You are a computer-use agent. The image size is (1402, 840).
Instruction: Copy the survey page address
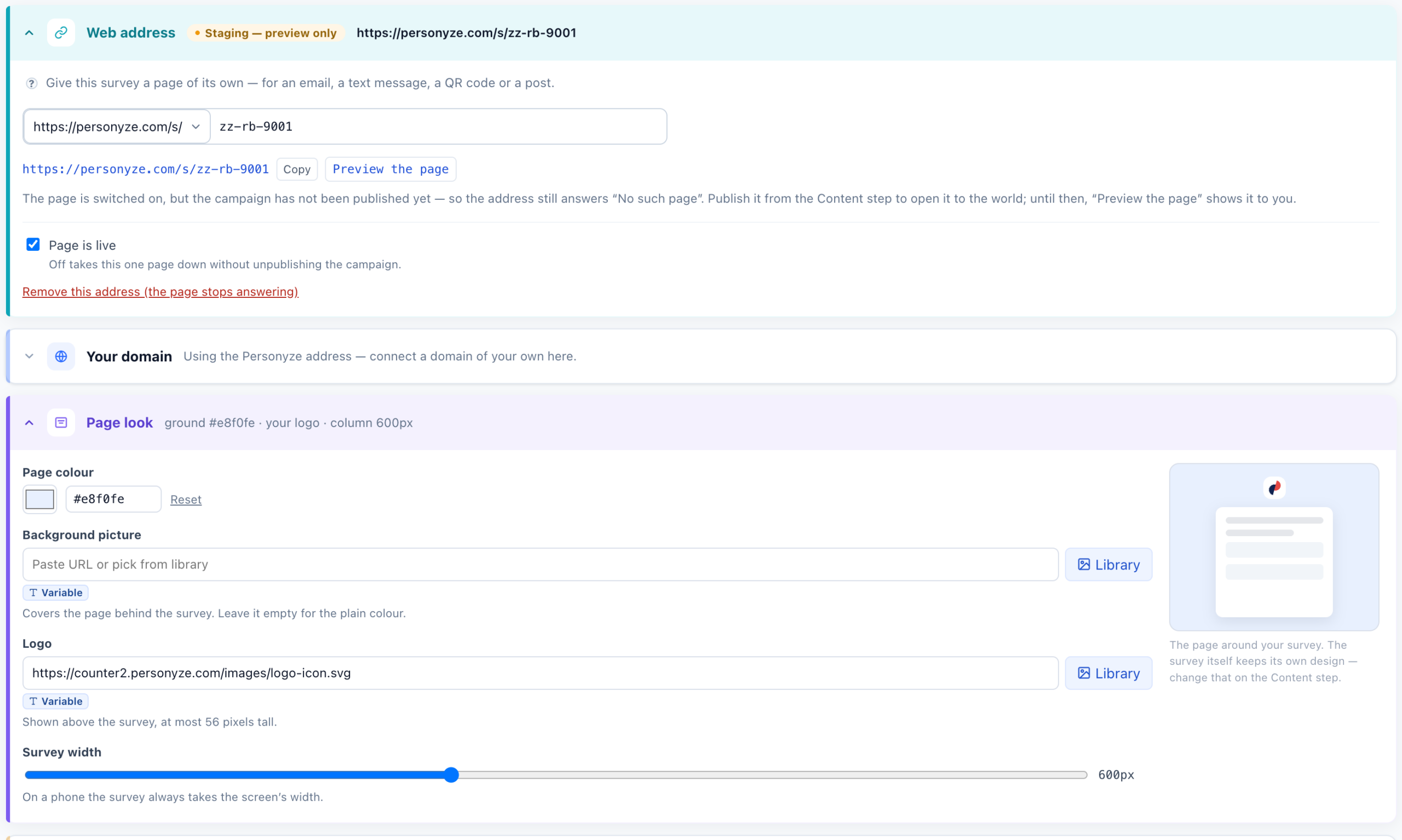(x=297, y=169)
